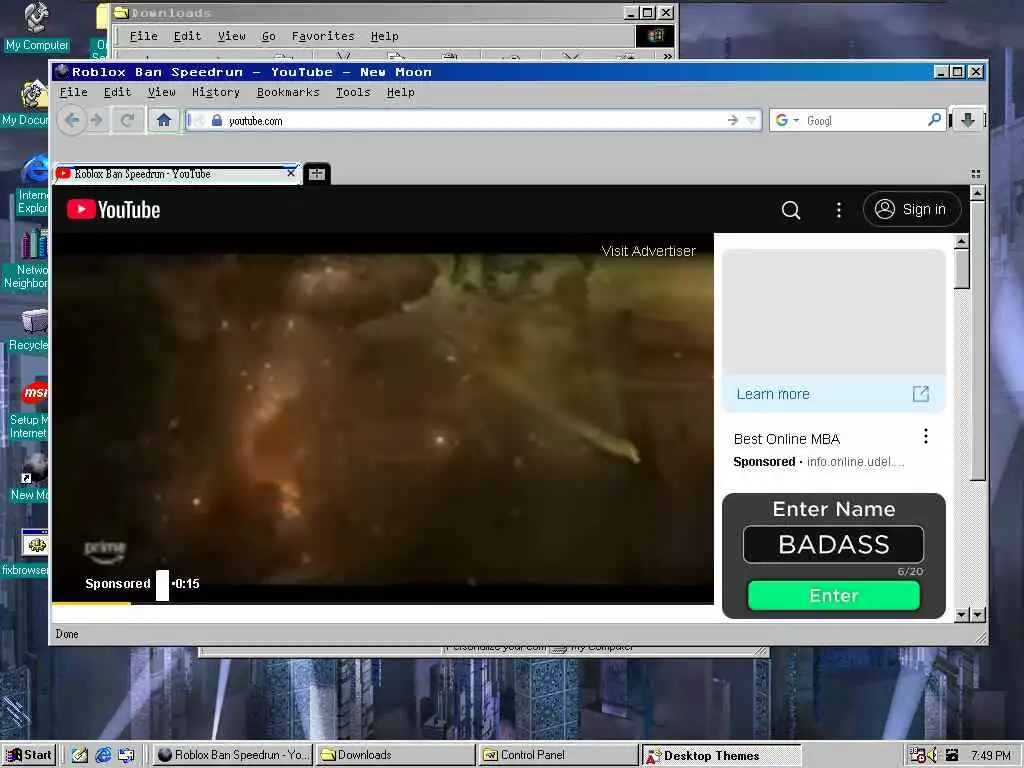This screenshot has width=1024, height=768.
Task: Click Learn more on the sidebar ad
Action: (x=773, y=394)
